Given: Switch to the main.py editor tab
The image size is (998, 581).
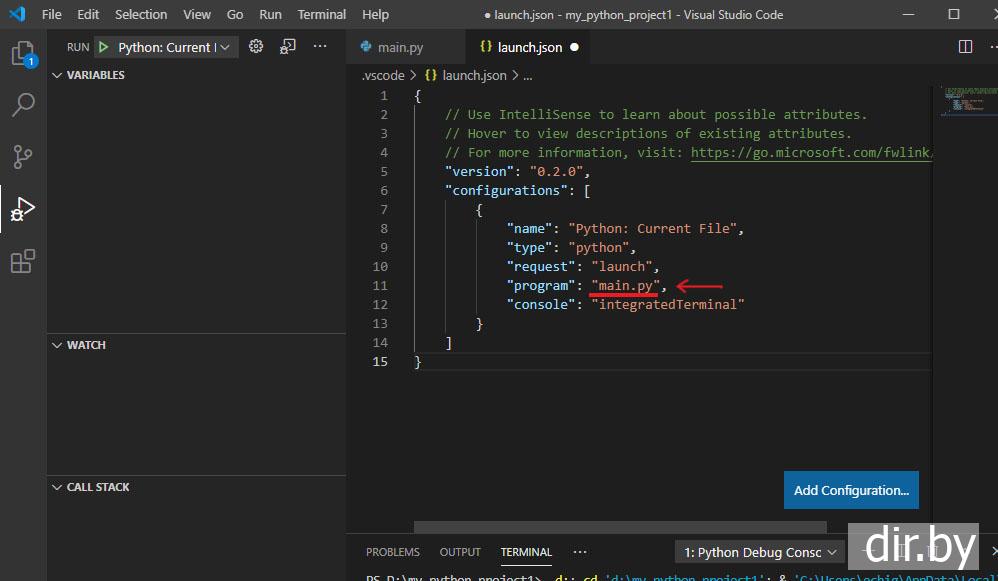Looking at the screenshot, I should click(x=399, y=47).
